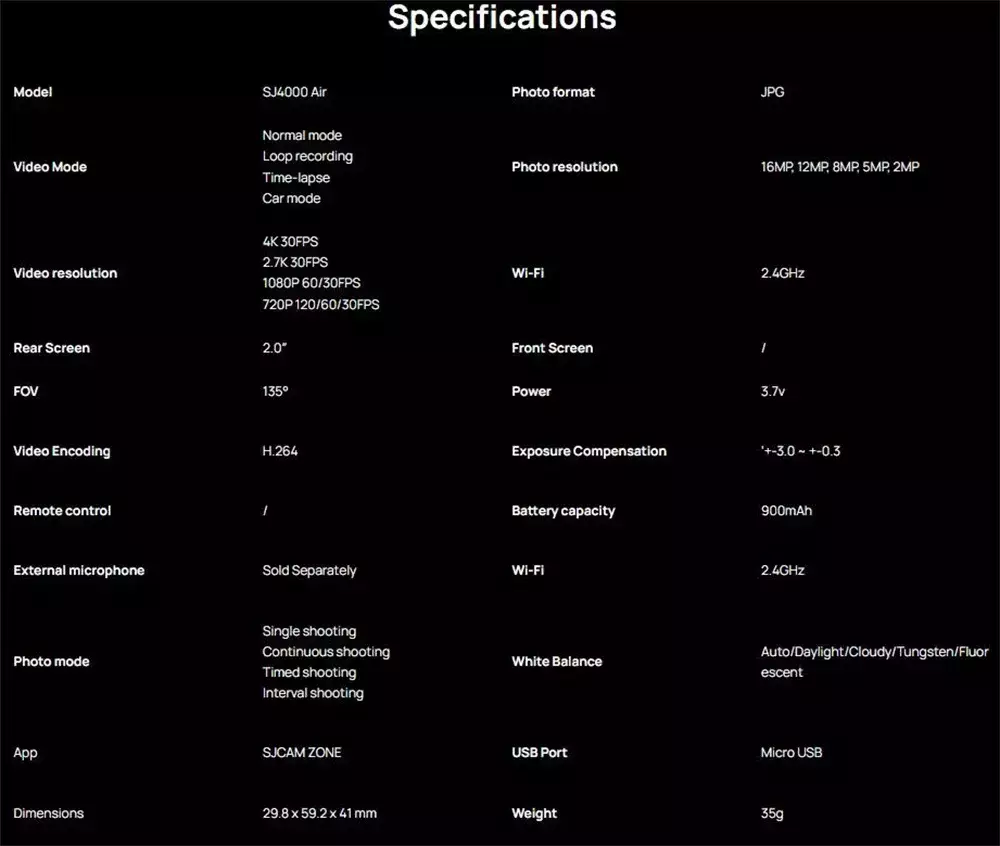Select Continuous shooting text

326,652
